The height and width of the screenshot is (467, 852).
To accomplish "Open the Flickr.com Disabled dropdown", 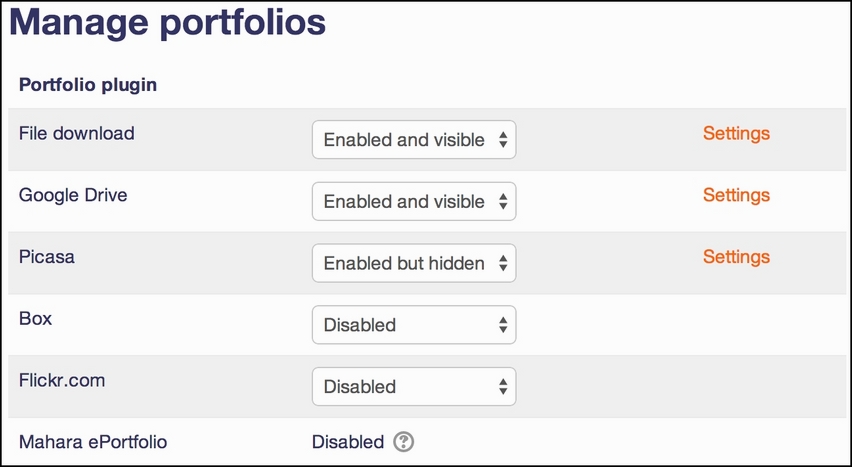I will [414, 387].
